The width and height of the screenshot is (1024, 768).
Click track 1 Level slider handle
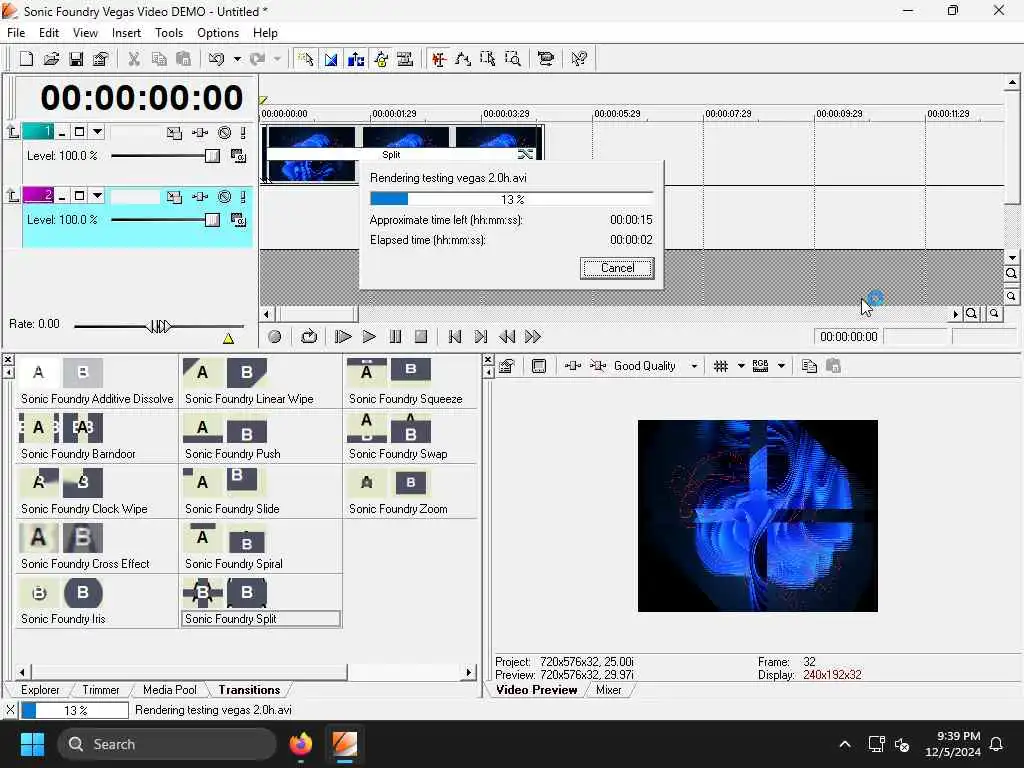212,156
